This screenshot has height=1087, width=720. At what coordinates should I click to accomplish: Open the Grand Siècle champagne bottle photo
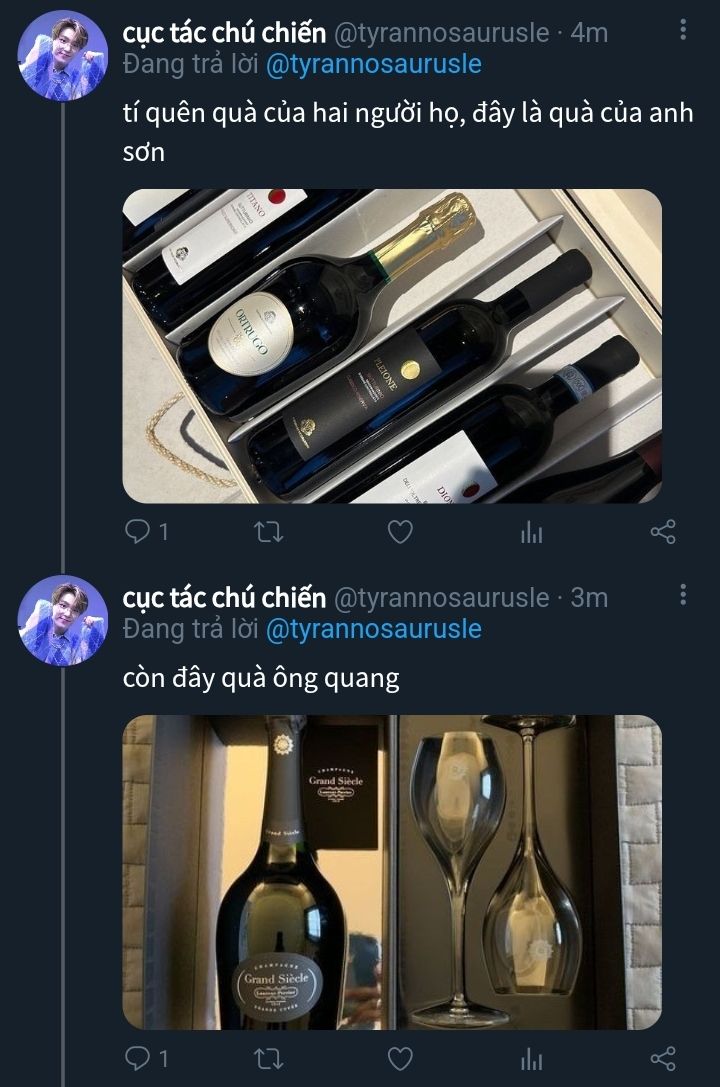(x=259, y=872)
